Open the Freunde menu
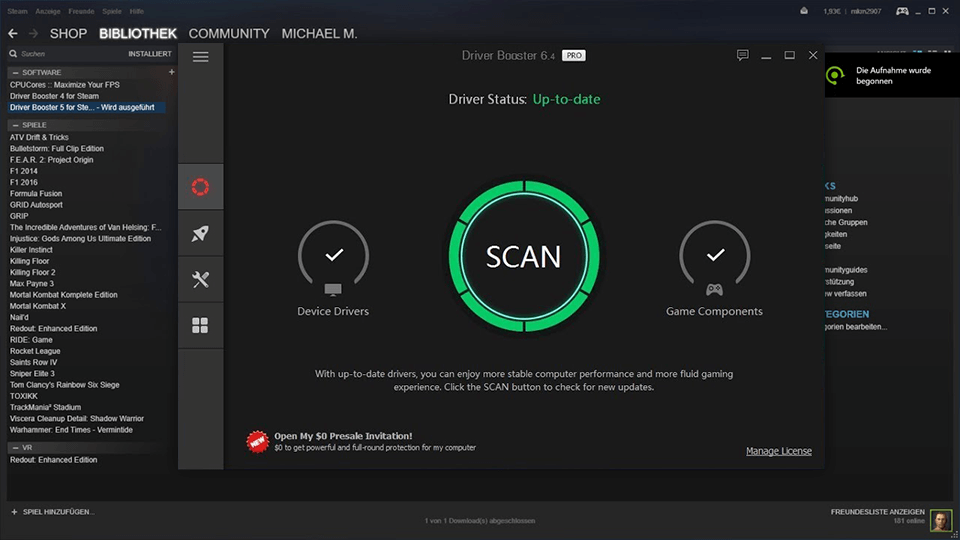Image resolution: width=960 pixels, height=540 pixels. [x=81, y=11]
